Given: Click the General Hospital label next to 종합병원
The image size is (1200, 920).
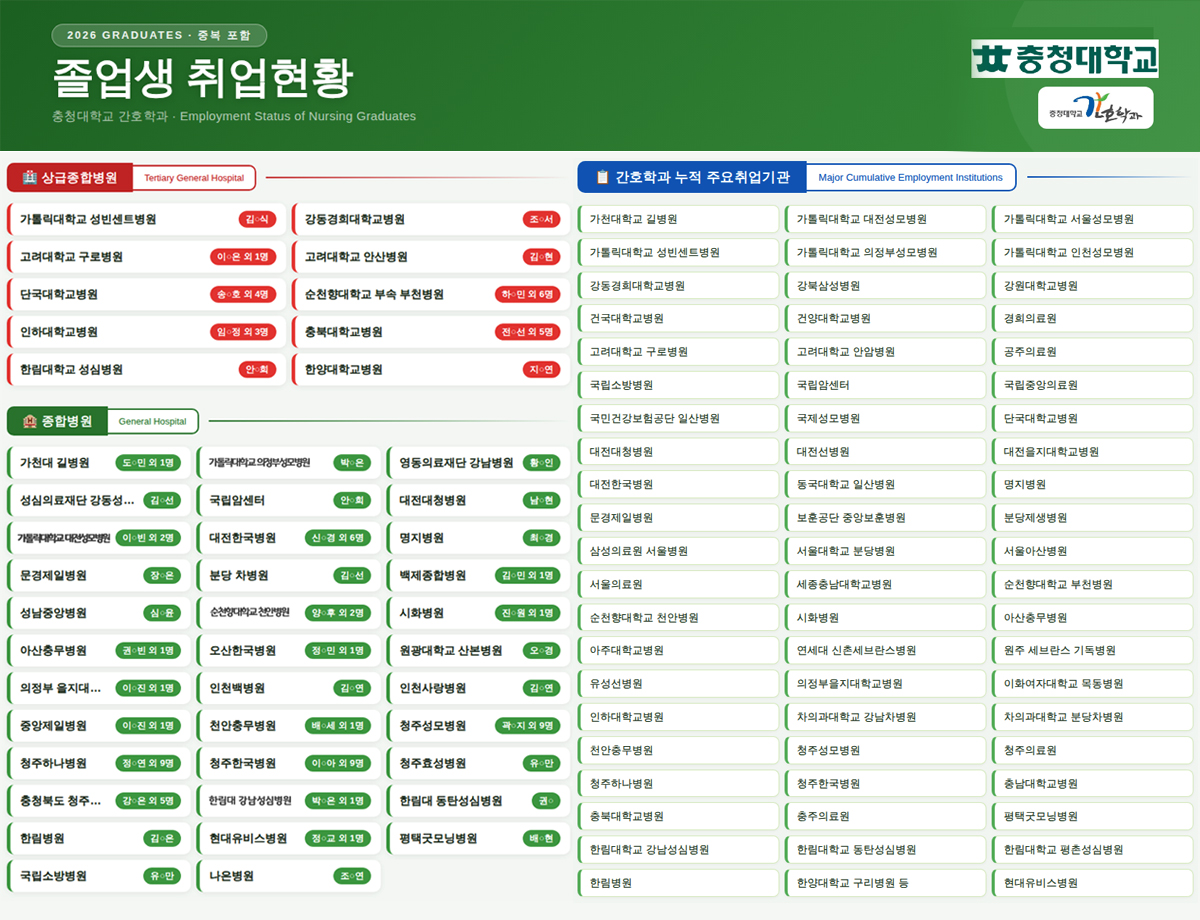Looking at the screenshot, I should tap(153, 422).
